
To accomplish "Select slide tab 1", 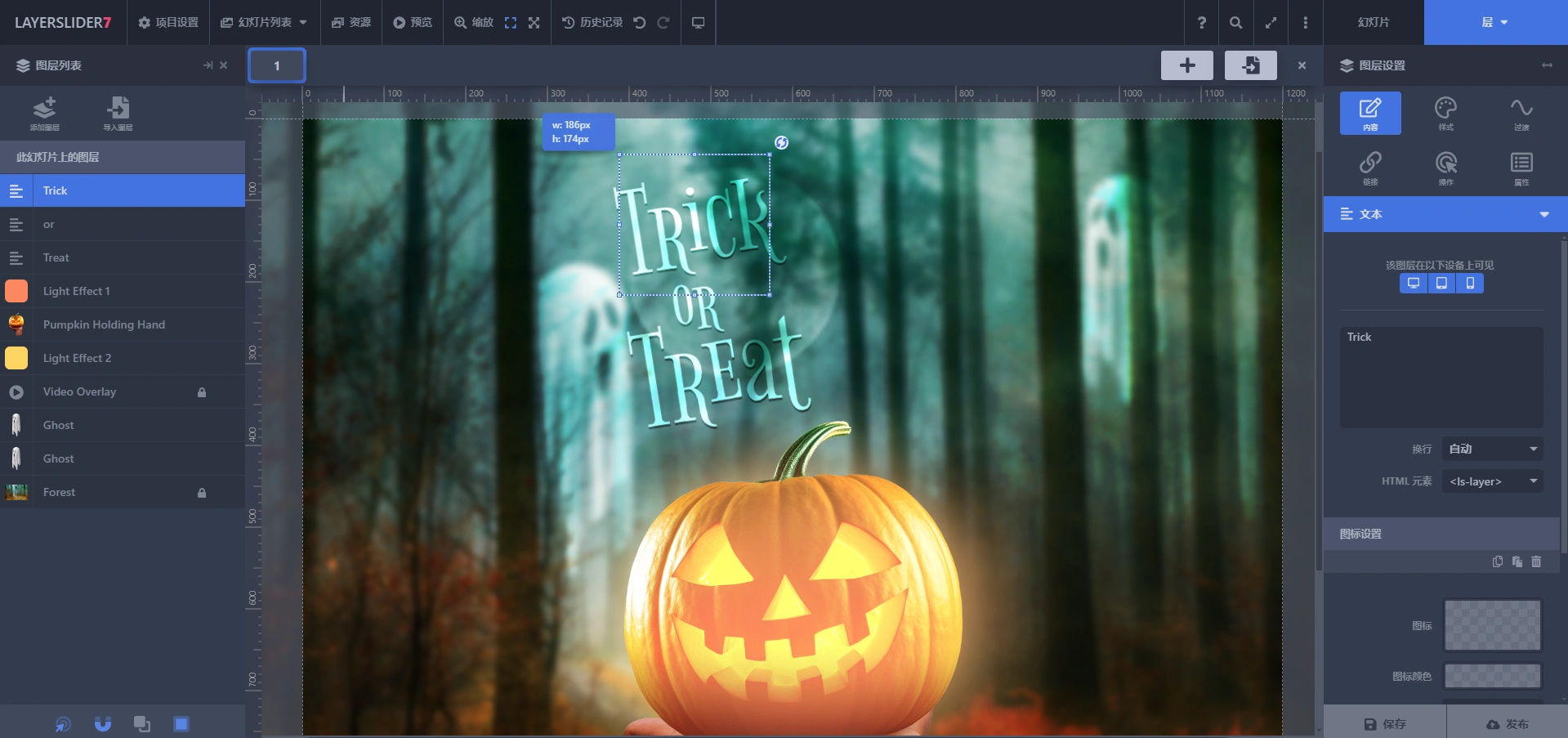I will pos(276,65).
